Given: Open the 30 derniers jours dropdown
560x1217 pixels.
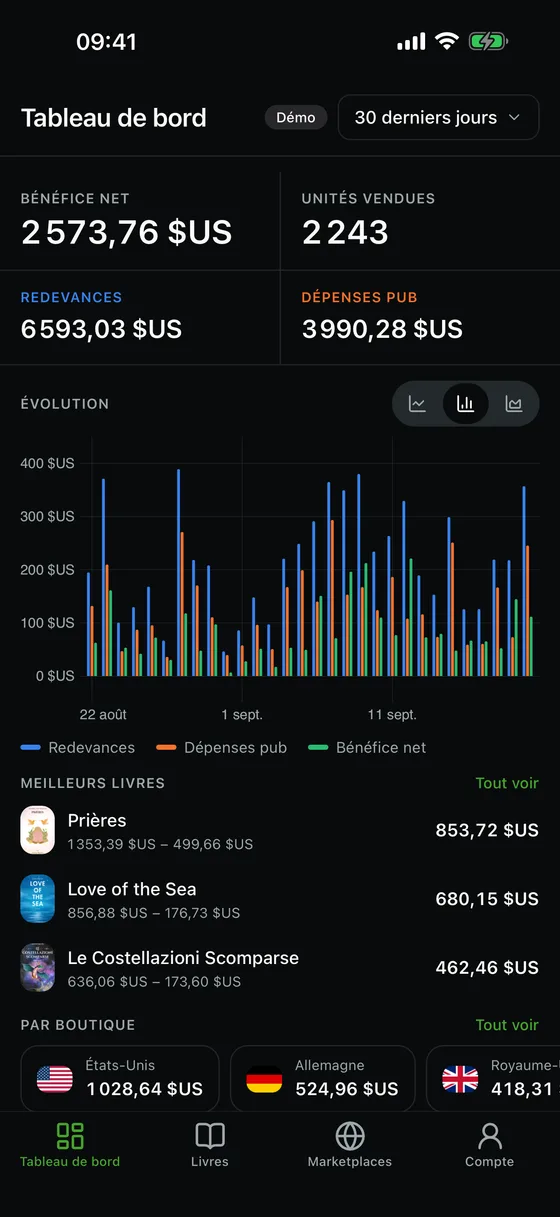Looking at the screenshot, I should (438, 117).
